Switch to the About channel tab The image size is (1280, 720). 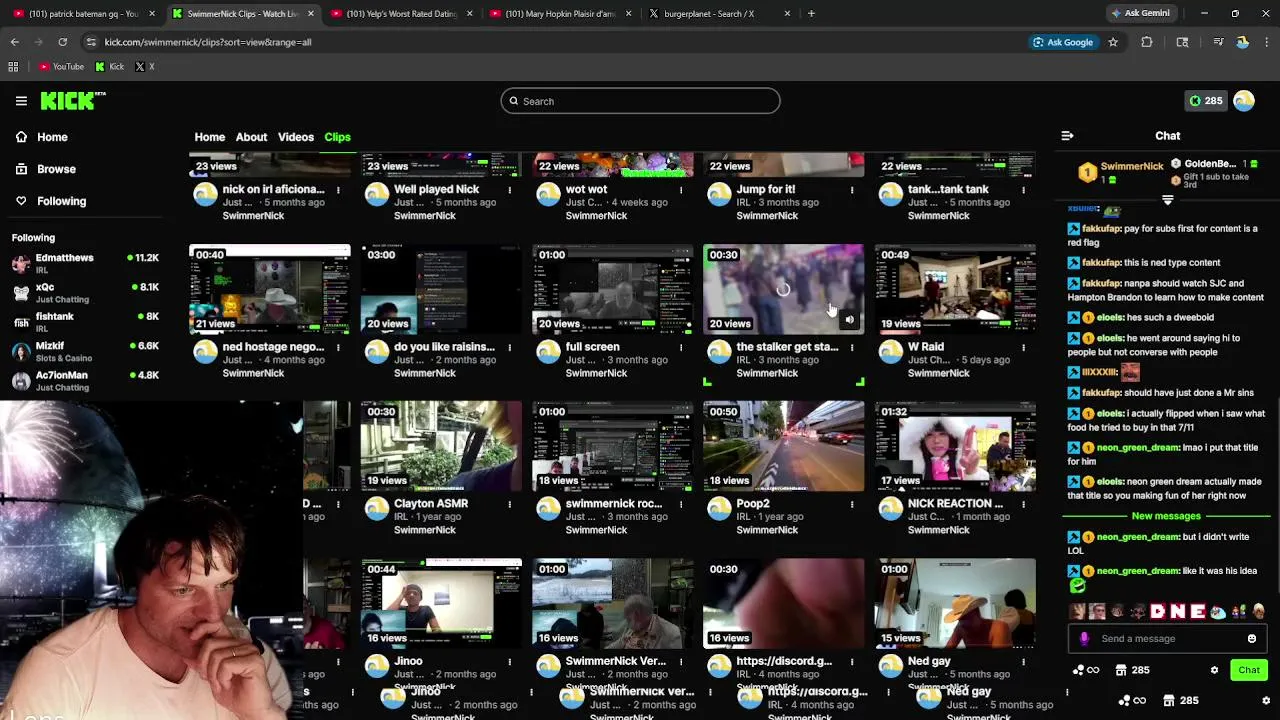pyautogui.click(x=251, y=137)
